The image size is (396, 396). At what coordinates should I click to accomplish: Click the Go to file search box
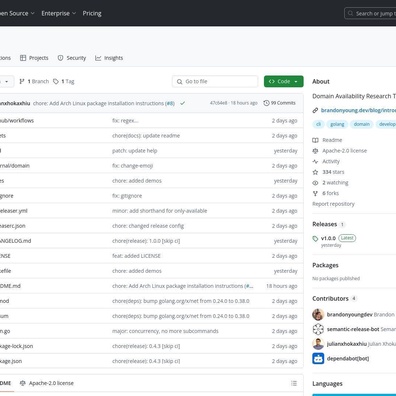tap(215, 81)
